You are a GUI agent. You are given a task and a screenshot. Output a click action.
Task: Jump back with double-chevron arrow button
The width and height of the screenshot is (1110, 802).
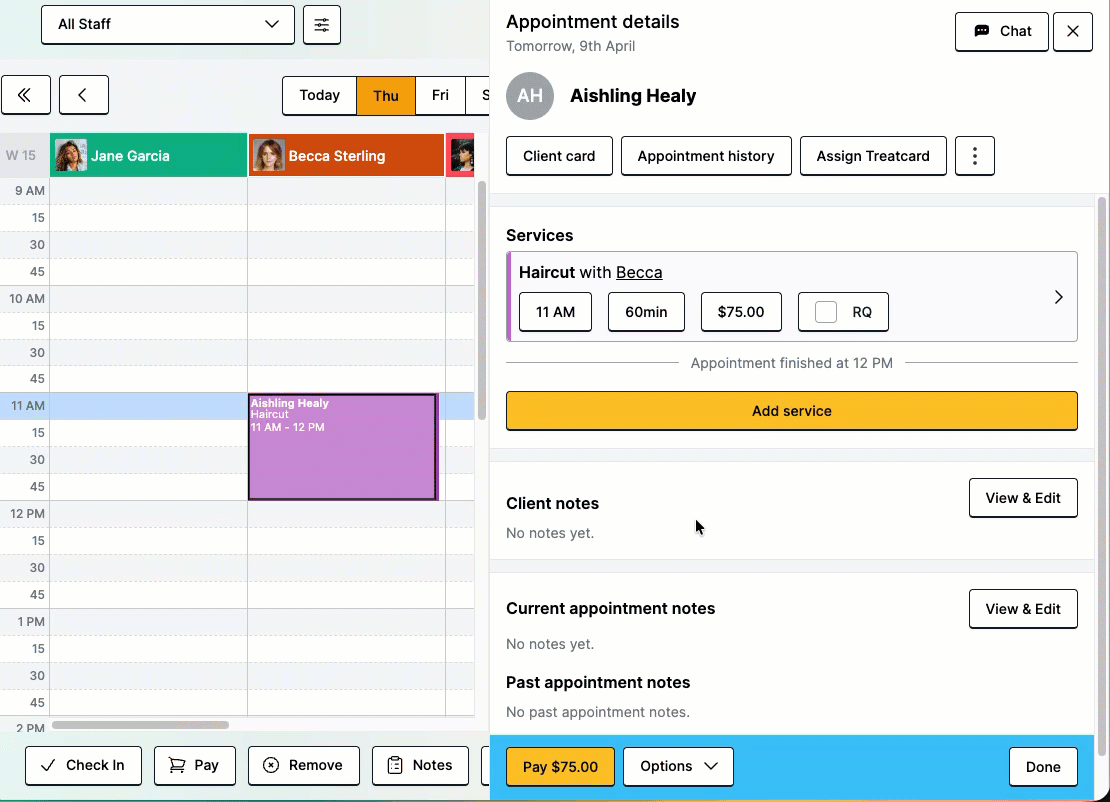[x=26, y=95]
